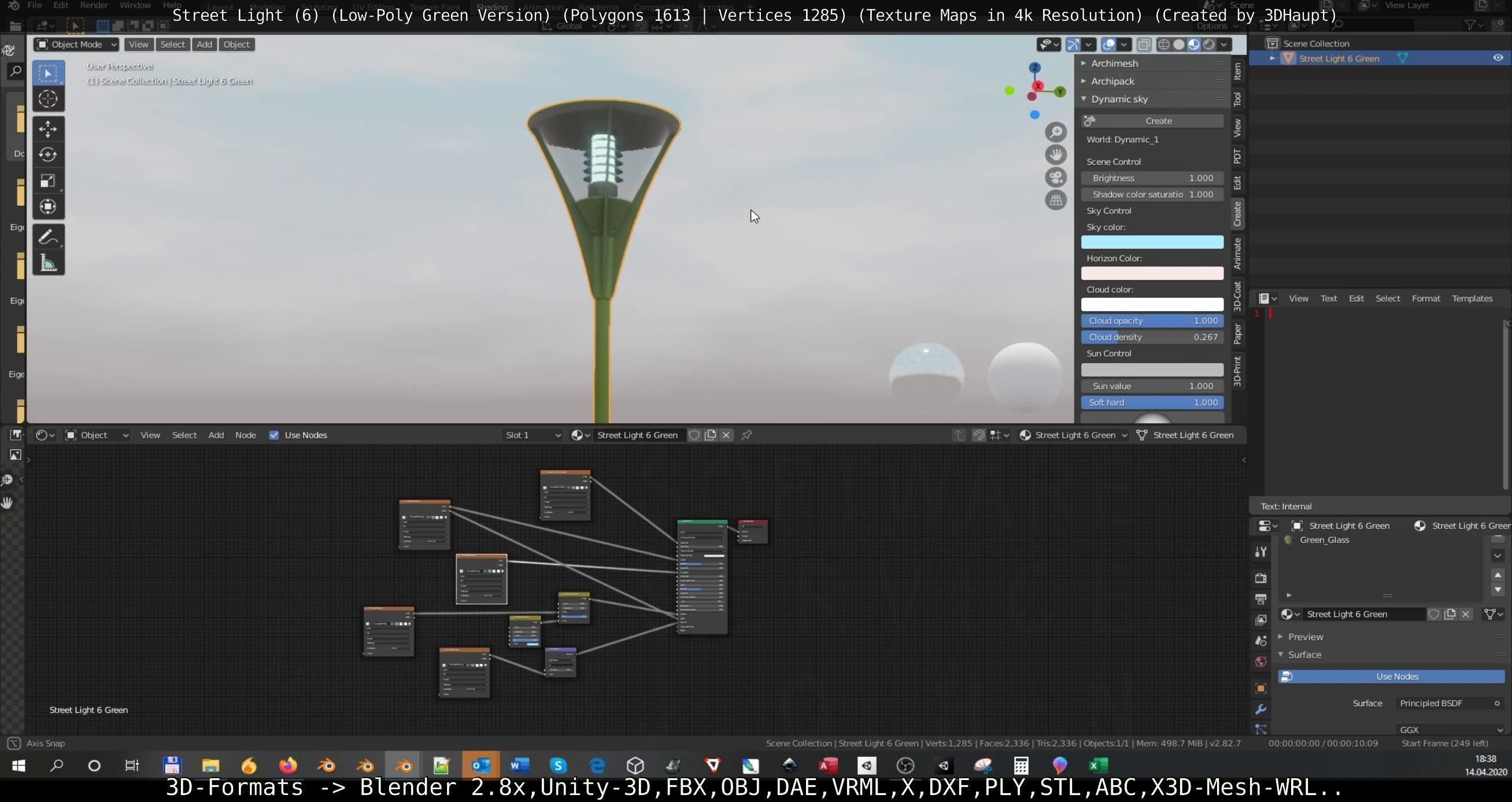
Task: Open World properties globe icon
Action: click(1261, 662)
